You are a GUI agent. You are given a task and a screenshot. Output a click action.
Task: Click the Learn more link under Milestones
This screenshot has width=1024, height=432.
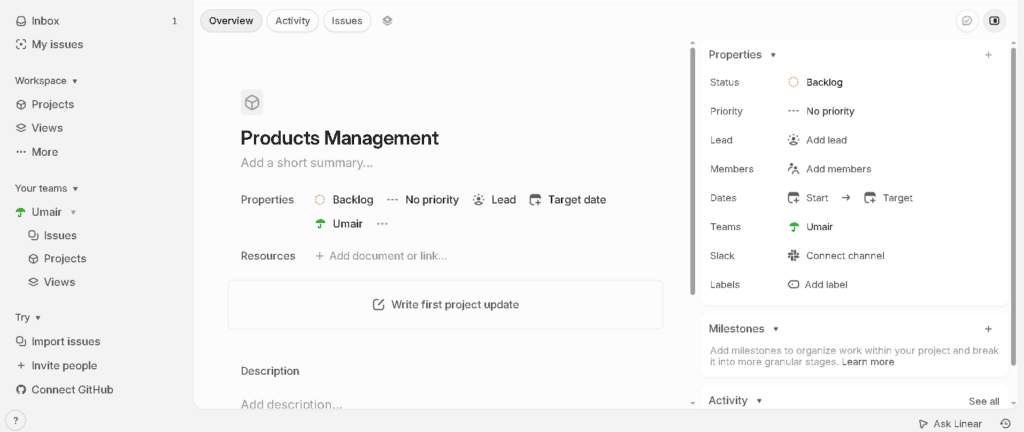pos(868,362)
